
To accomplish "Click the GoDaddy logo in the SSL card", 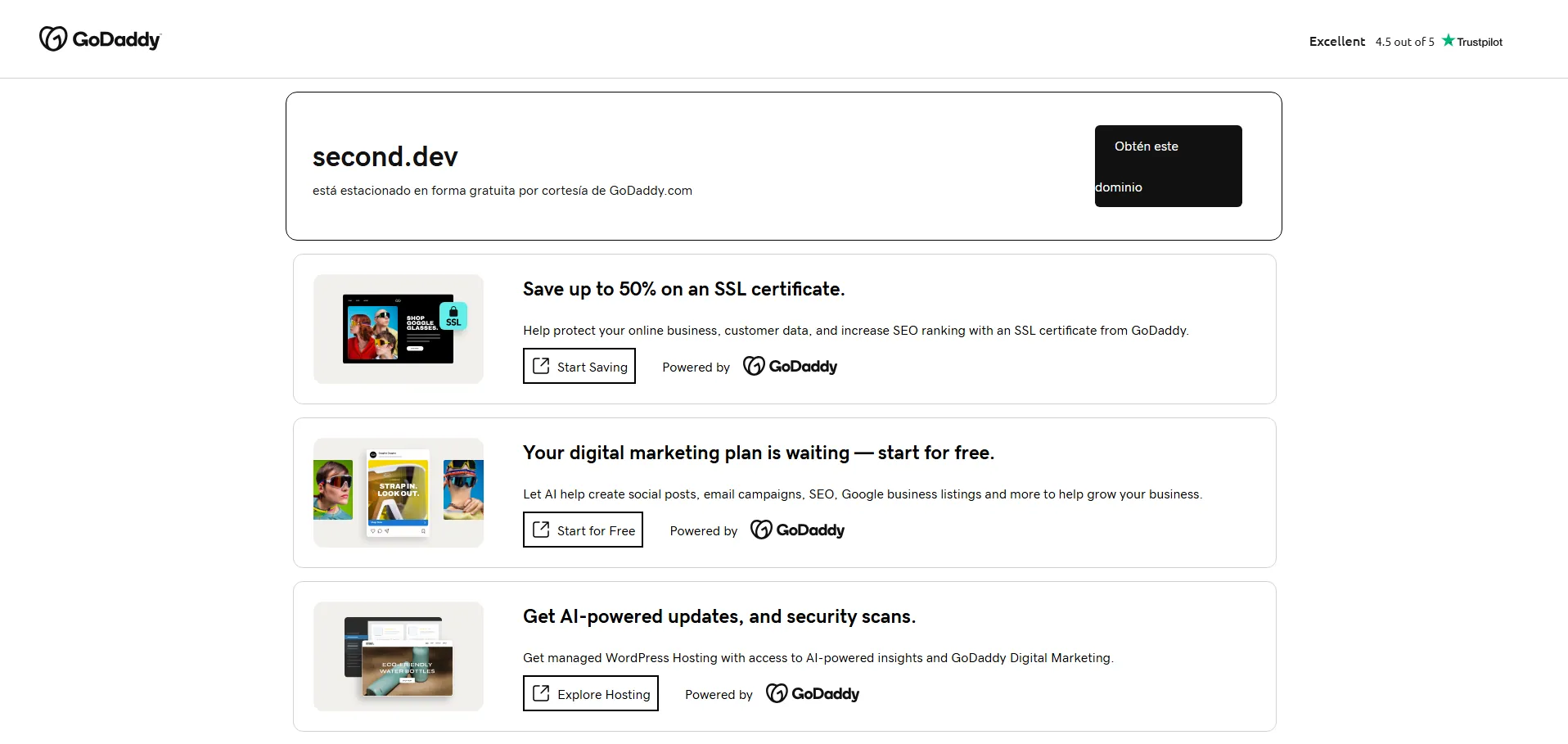I will (790, 366).
